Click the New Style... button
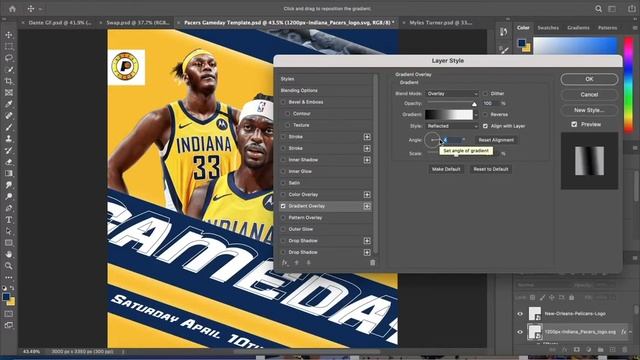This screenshot has width=640, height=360. click(x=589, y=110)
